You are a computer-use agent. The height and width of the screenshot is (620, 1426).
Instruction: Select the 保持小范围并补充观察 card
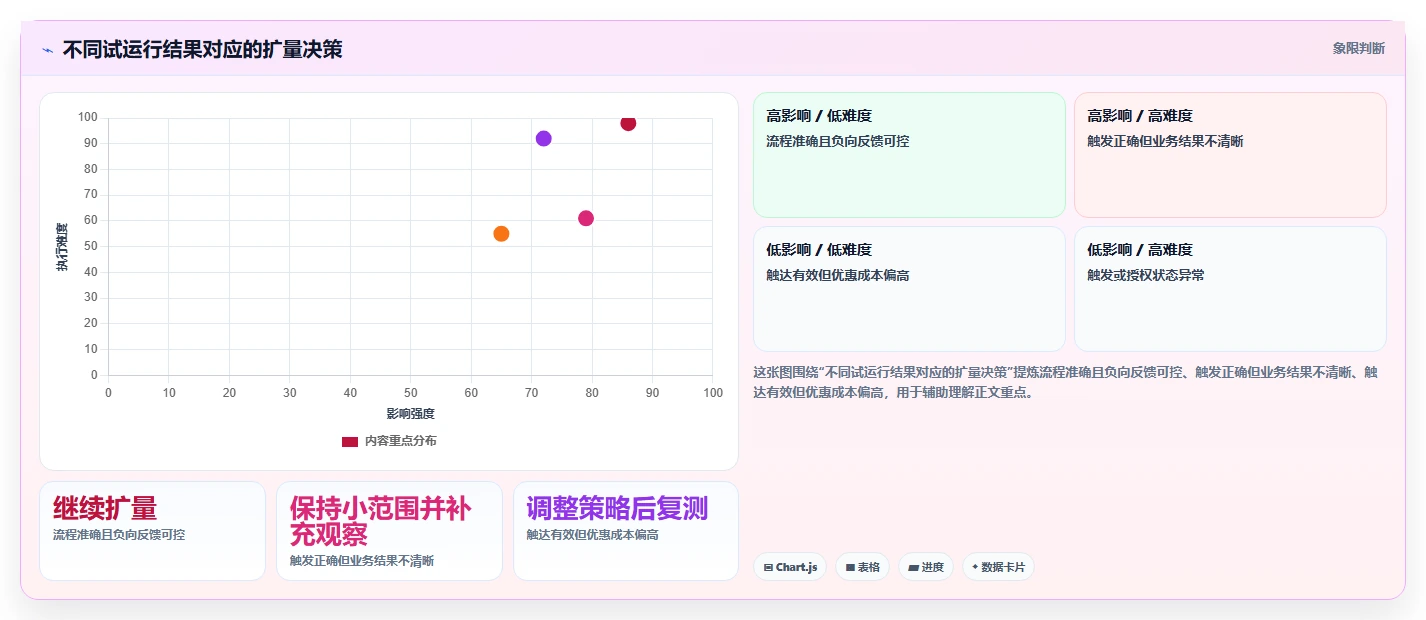(x=389, y=531)
